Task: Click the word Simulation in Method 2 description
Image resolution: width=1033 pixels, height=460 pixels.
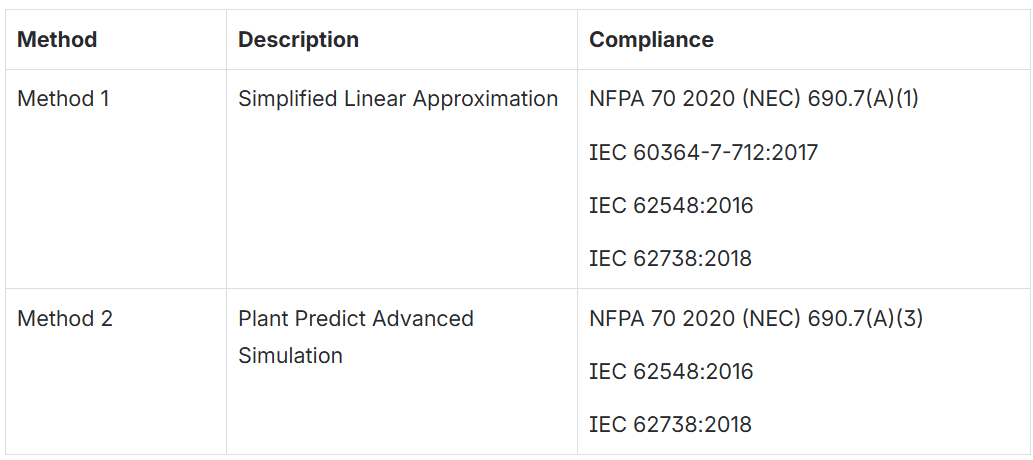Action: 290,356
